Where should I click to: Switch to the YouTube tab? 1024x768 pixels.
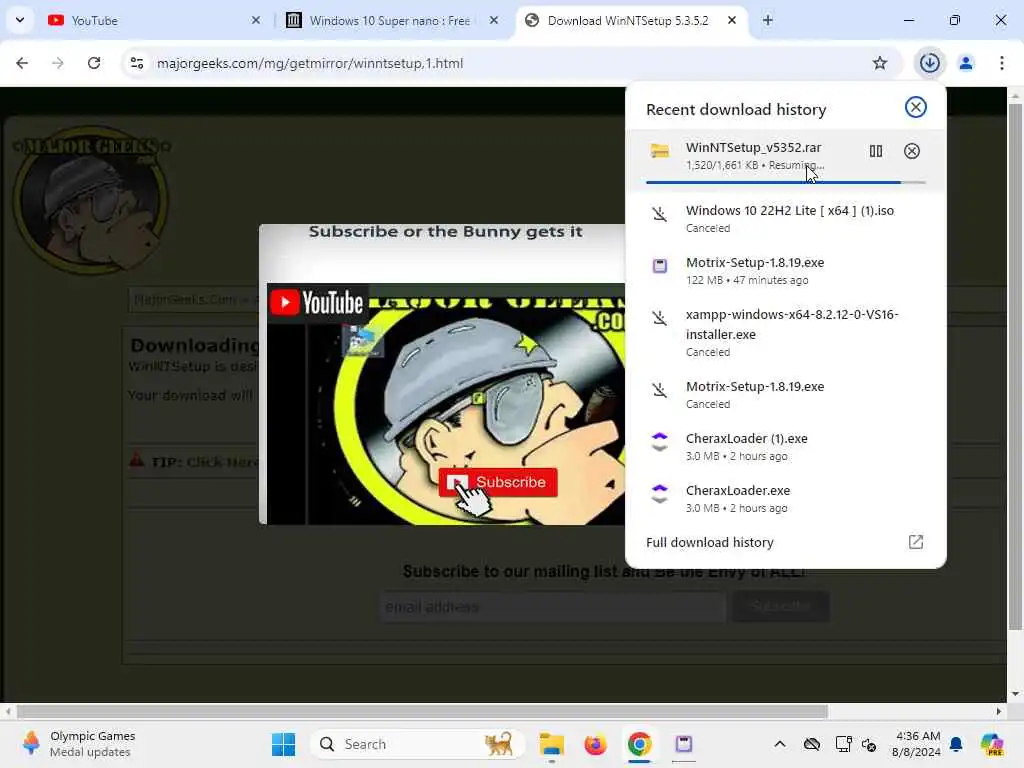(x=153, y=21)
